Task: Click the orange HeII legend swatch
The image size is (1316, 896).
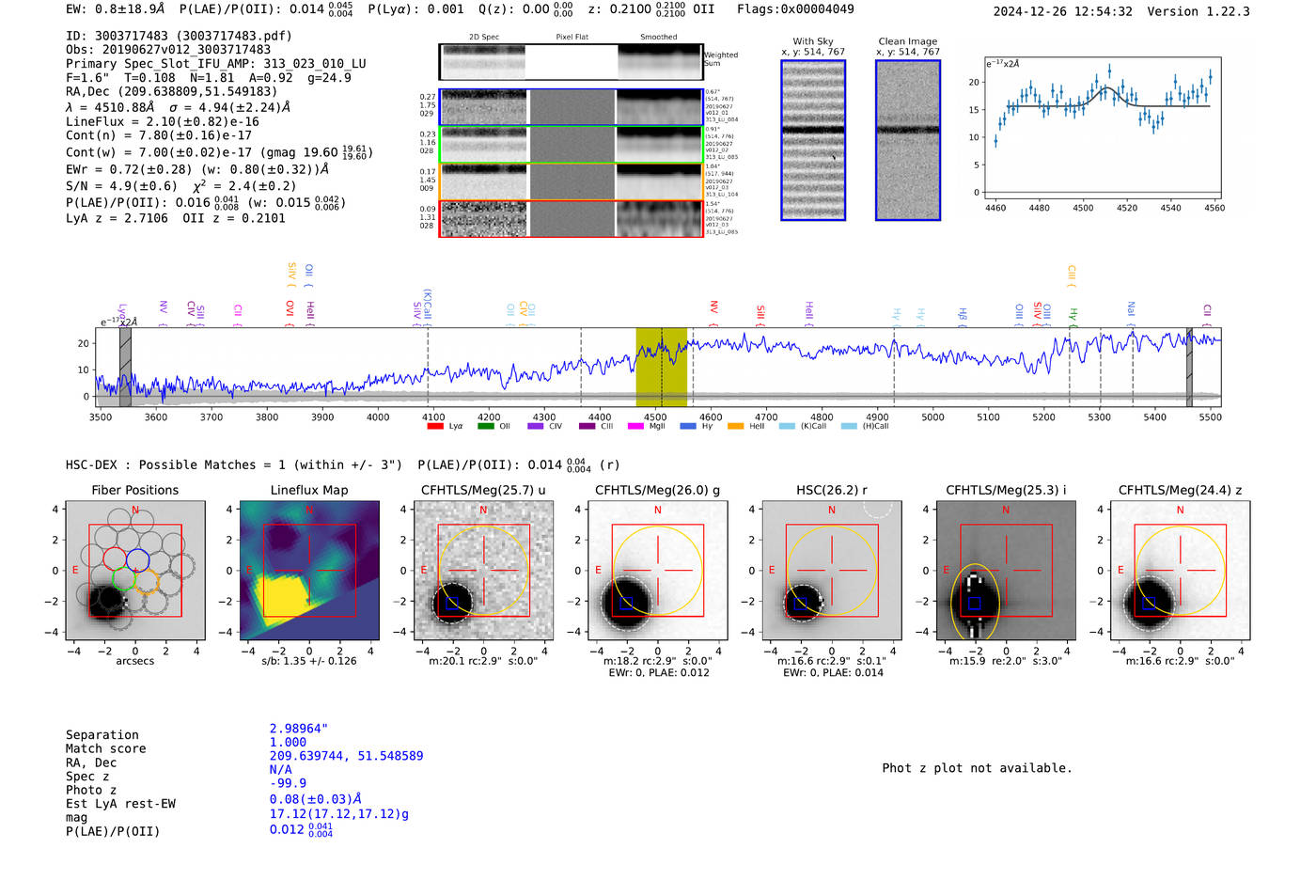Action: click(735, 427)
